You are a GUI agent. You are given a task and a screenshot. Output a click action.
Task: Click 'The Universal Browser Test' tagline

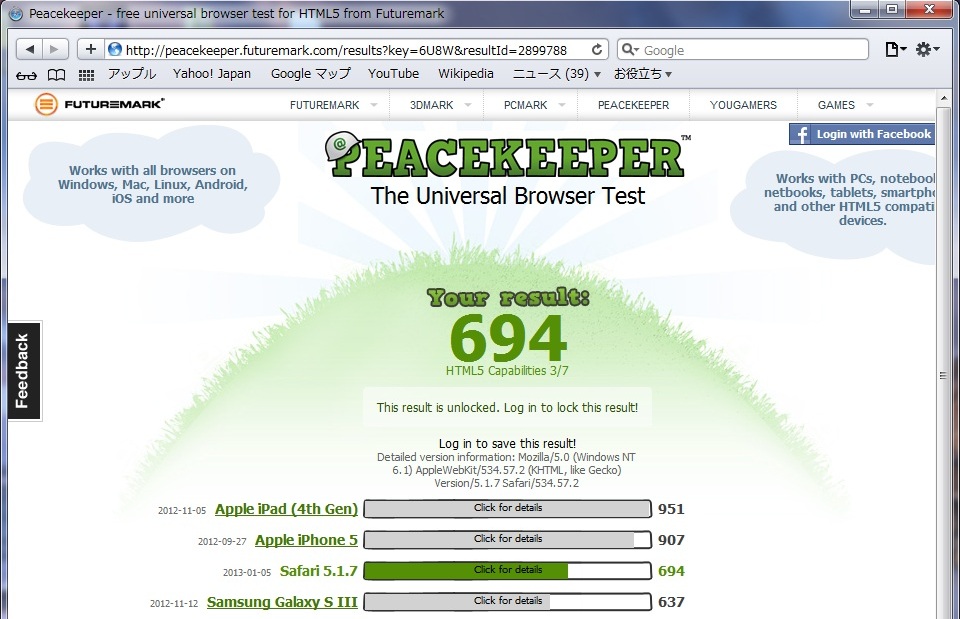[508, 196]
